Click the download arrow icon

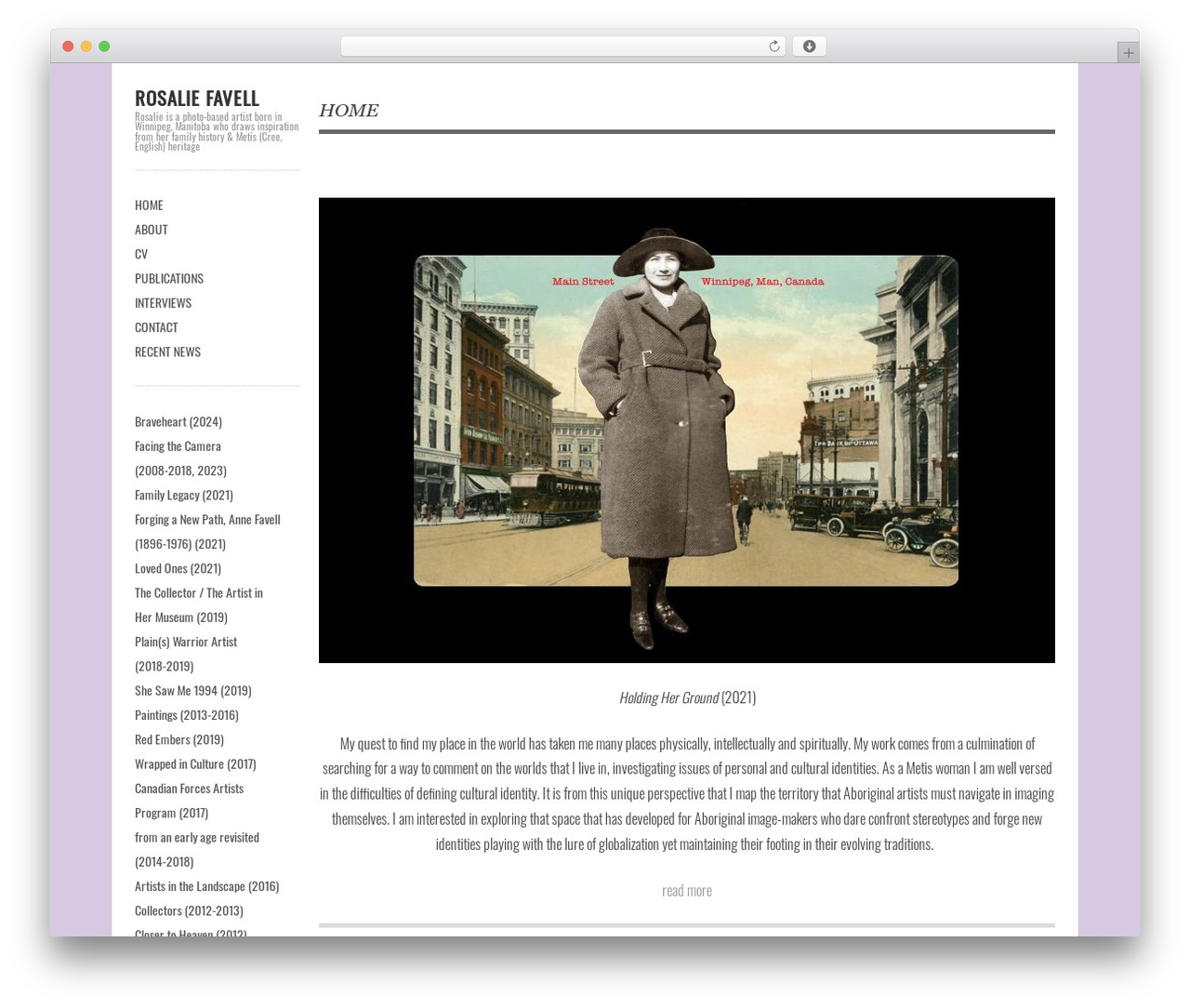pos(809,46)
